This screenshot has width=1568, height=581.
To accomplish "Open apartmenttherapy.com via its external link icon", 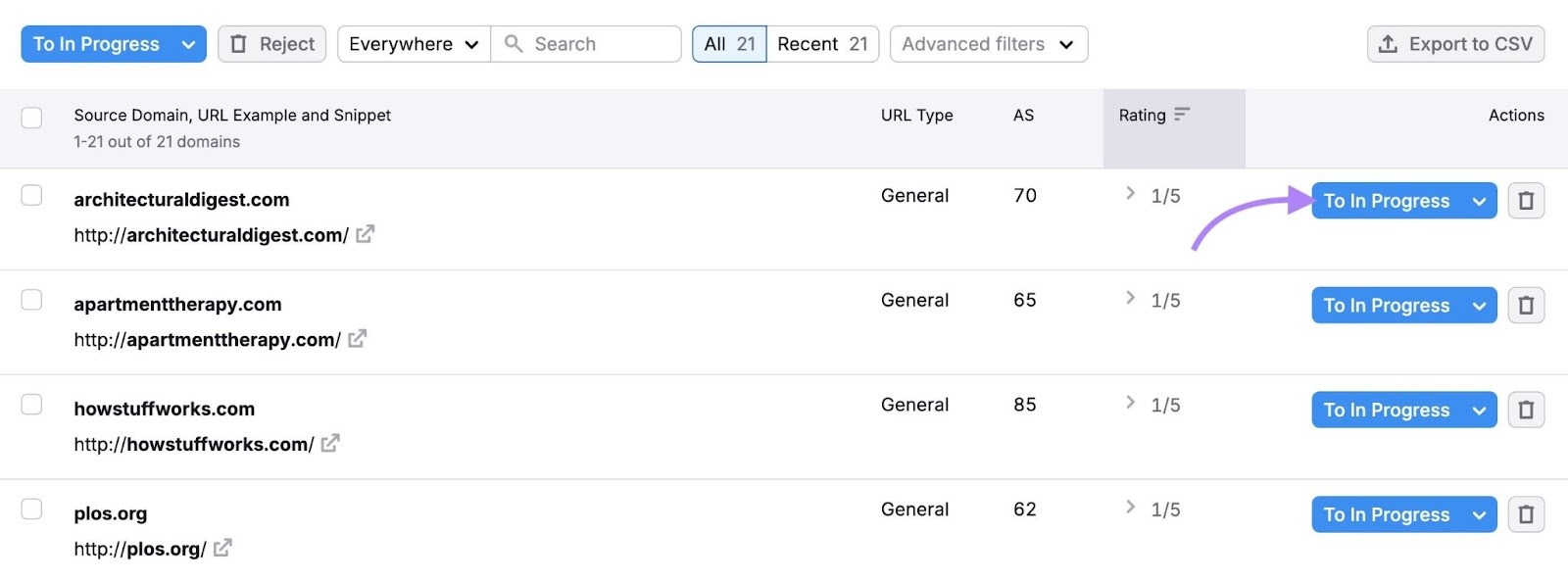I will pos(357,339).
